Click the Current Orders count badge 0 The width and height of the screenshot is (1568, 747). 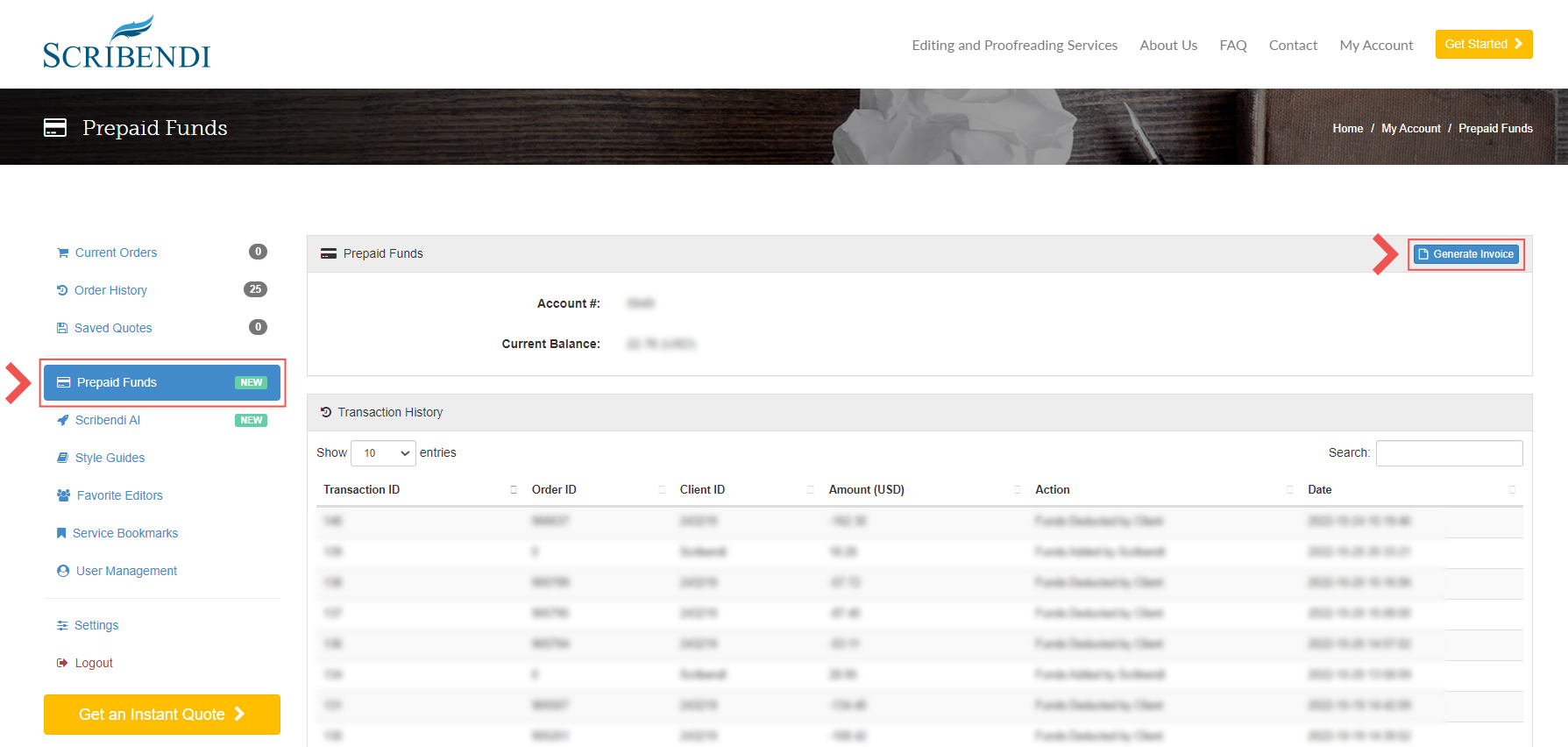click(258, 252)
